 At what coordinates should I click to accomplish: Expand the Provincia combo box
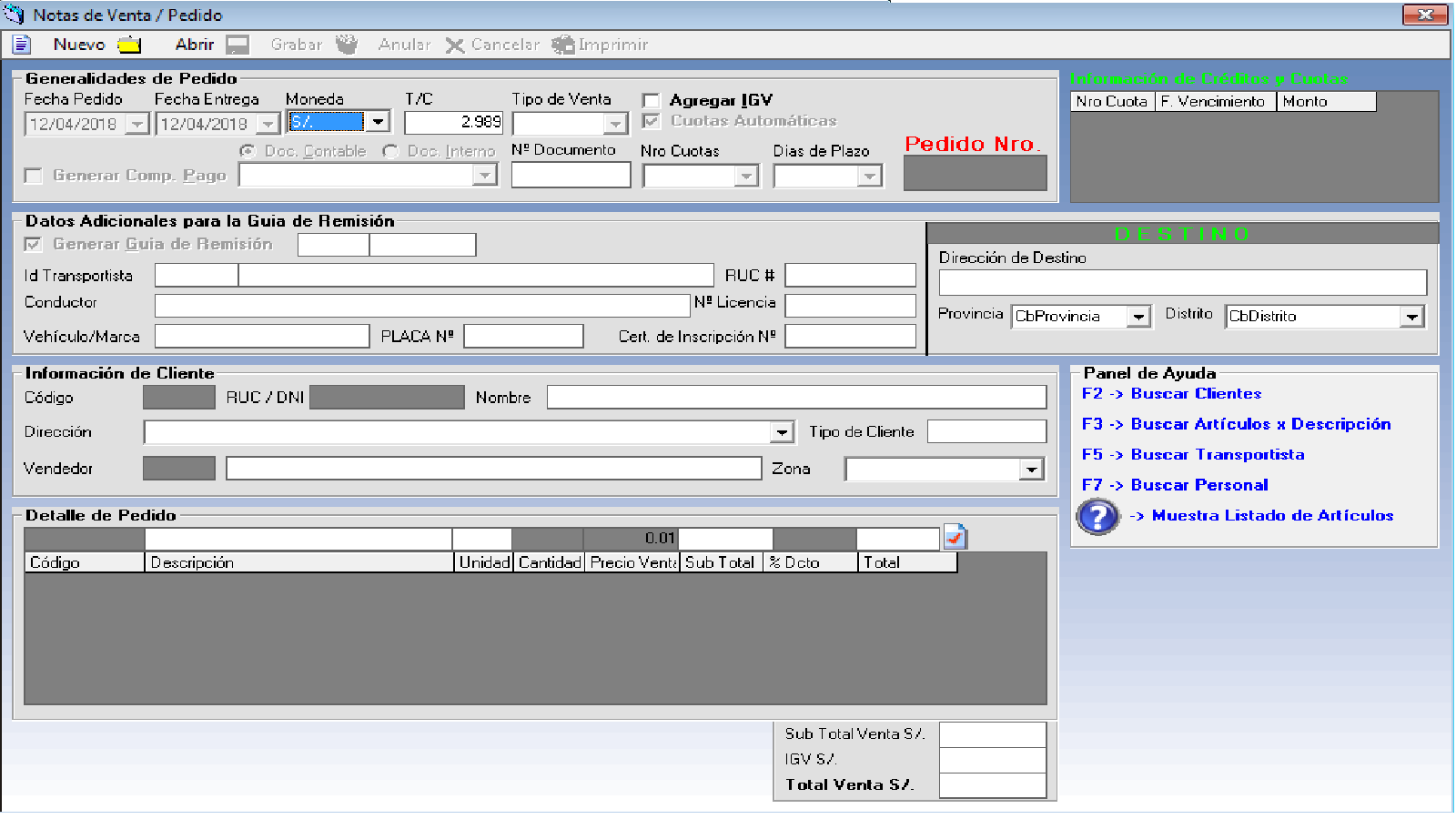point(1138,317)
